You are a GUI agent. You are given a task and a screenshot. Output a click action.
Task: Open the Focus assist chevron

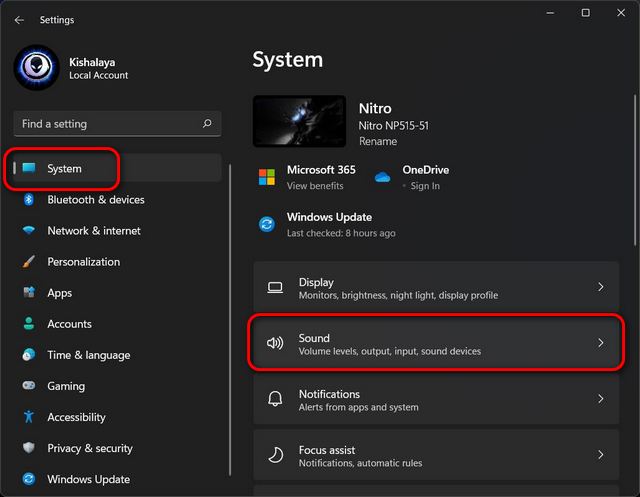click(600, 455)
